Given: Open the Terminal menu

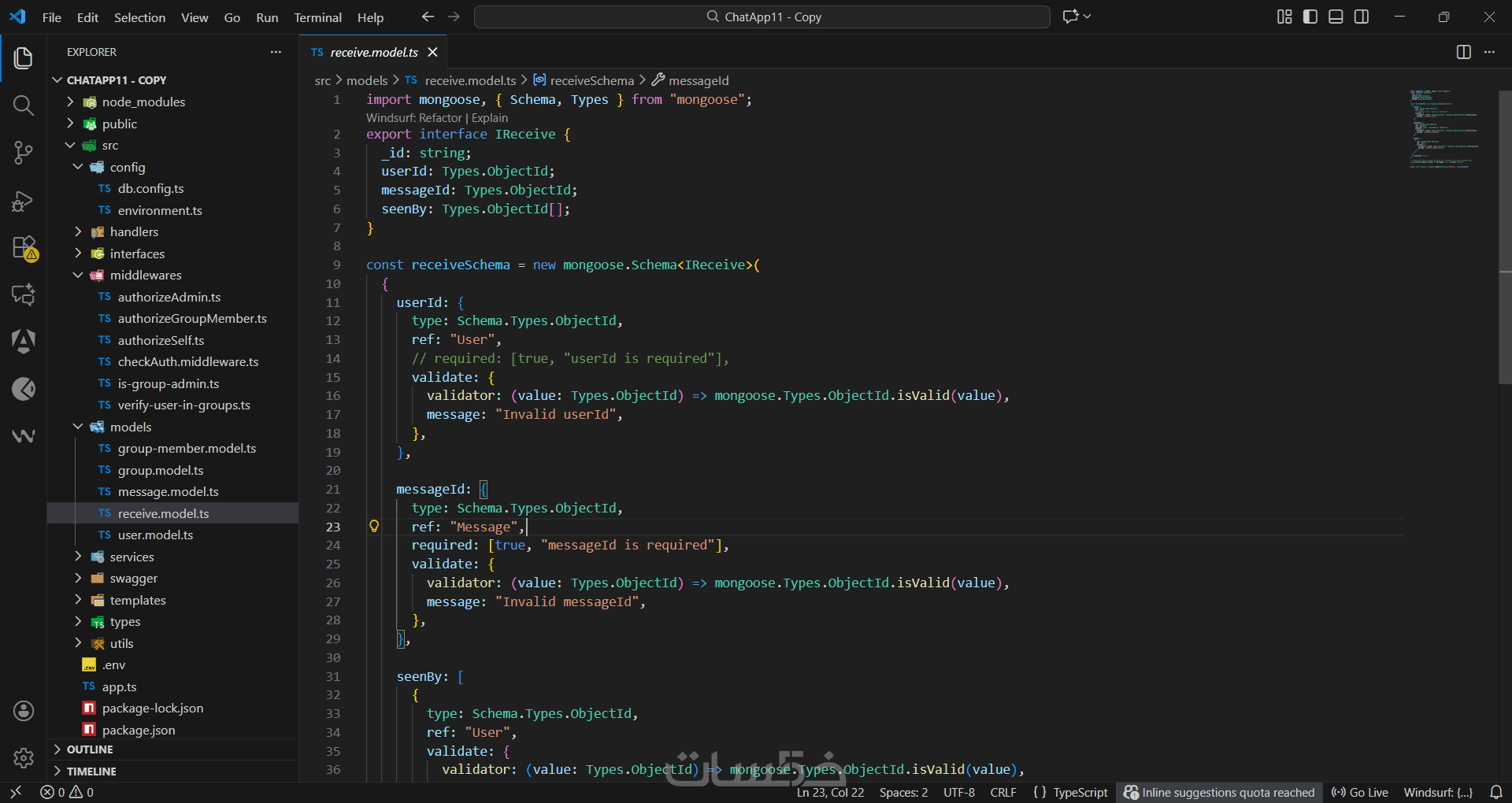Looking at the screenshot, I should coord(317,17).
